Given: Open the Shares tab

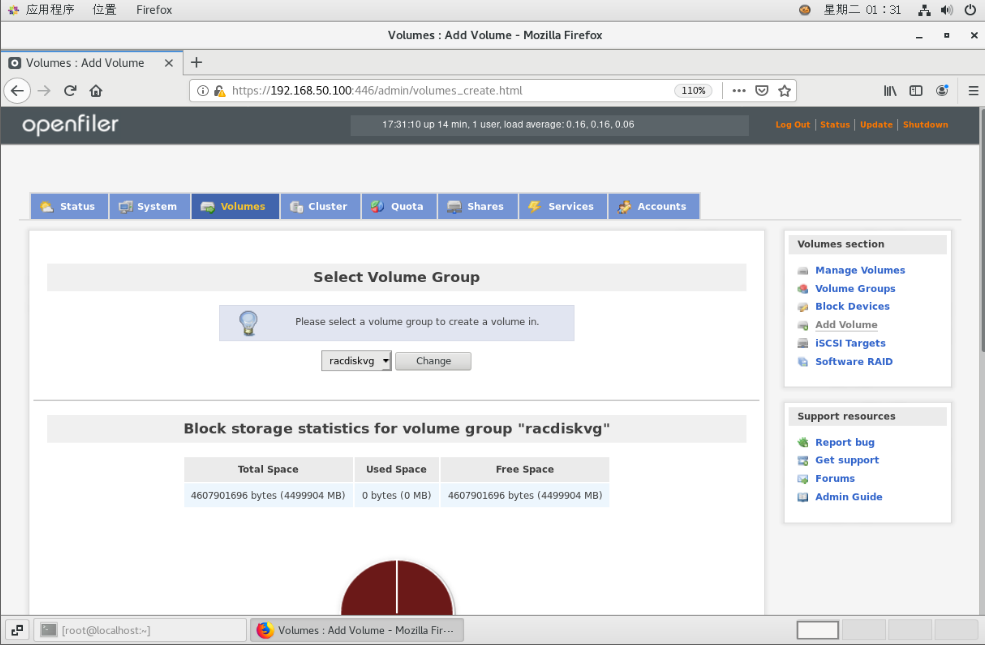Looking at the screenshot, I should [x=477, y=206].
